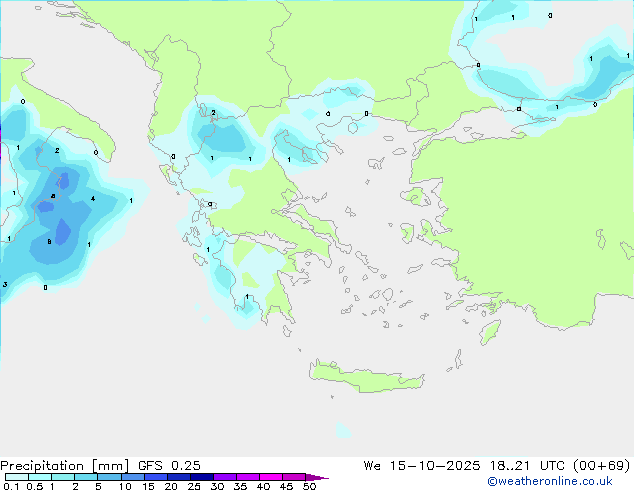Click the '10' legend scale label
The image size is (634, 490).
125,486
